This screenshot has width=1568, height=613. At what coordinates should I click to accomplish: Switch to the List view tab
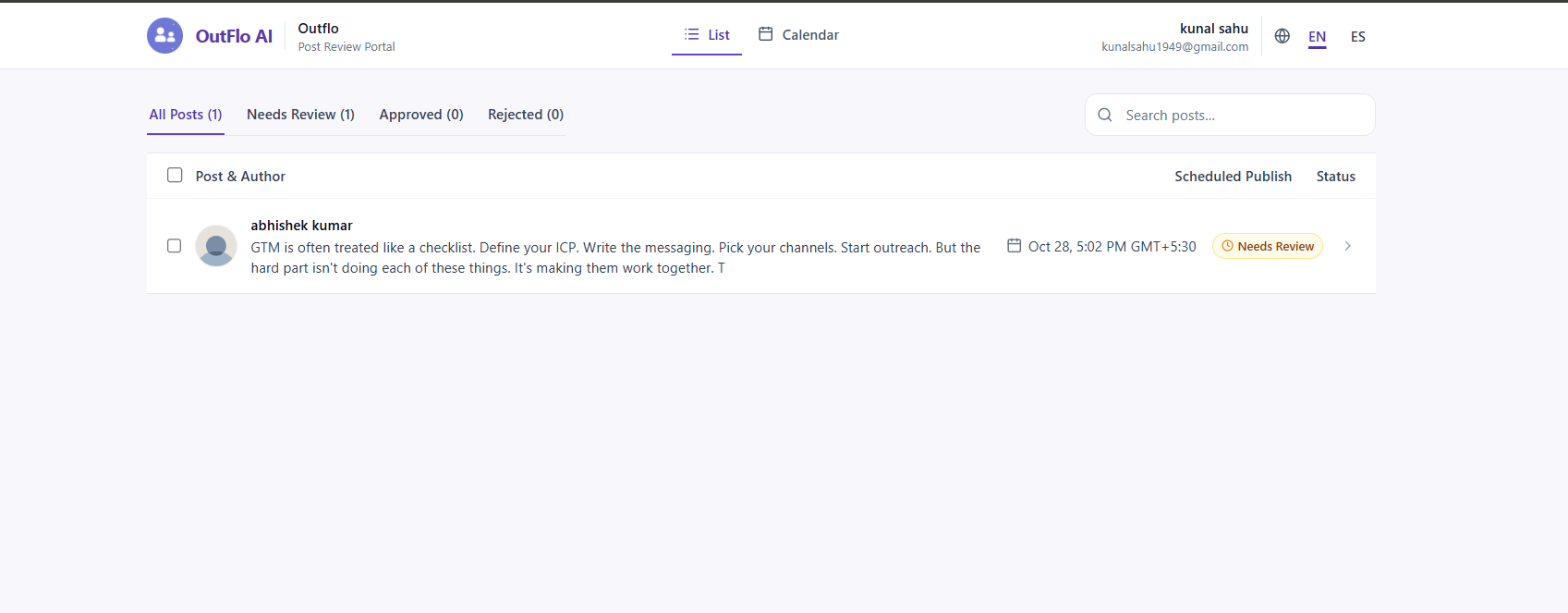pyautogui.click(x=707, y=35)
